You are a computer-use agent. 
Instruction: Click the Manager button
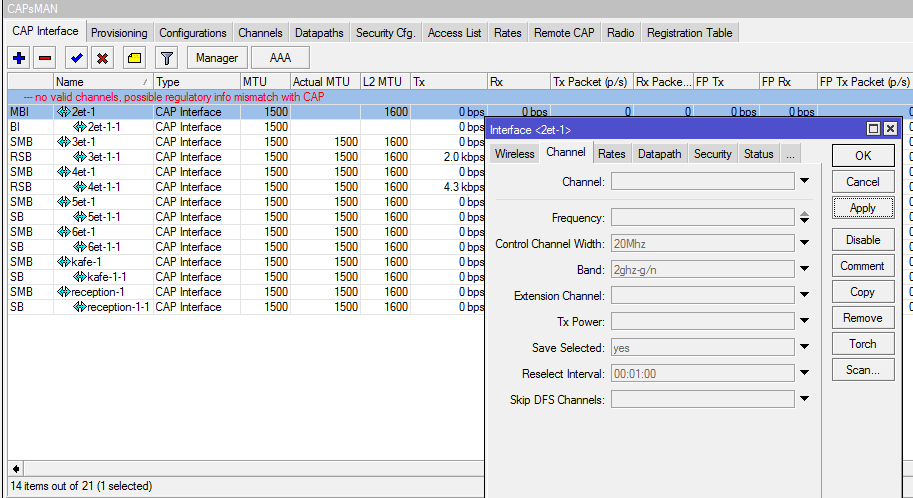217,58
